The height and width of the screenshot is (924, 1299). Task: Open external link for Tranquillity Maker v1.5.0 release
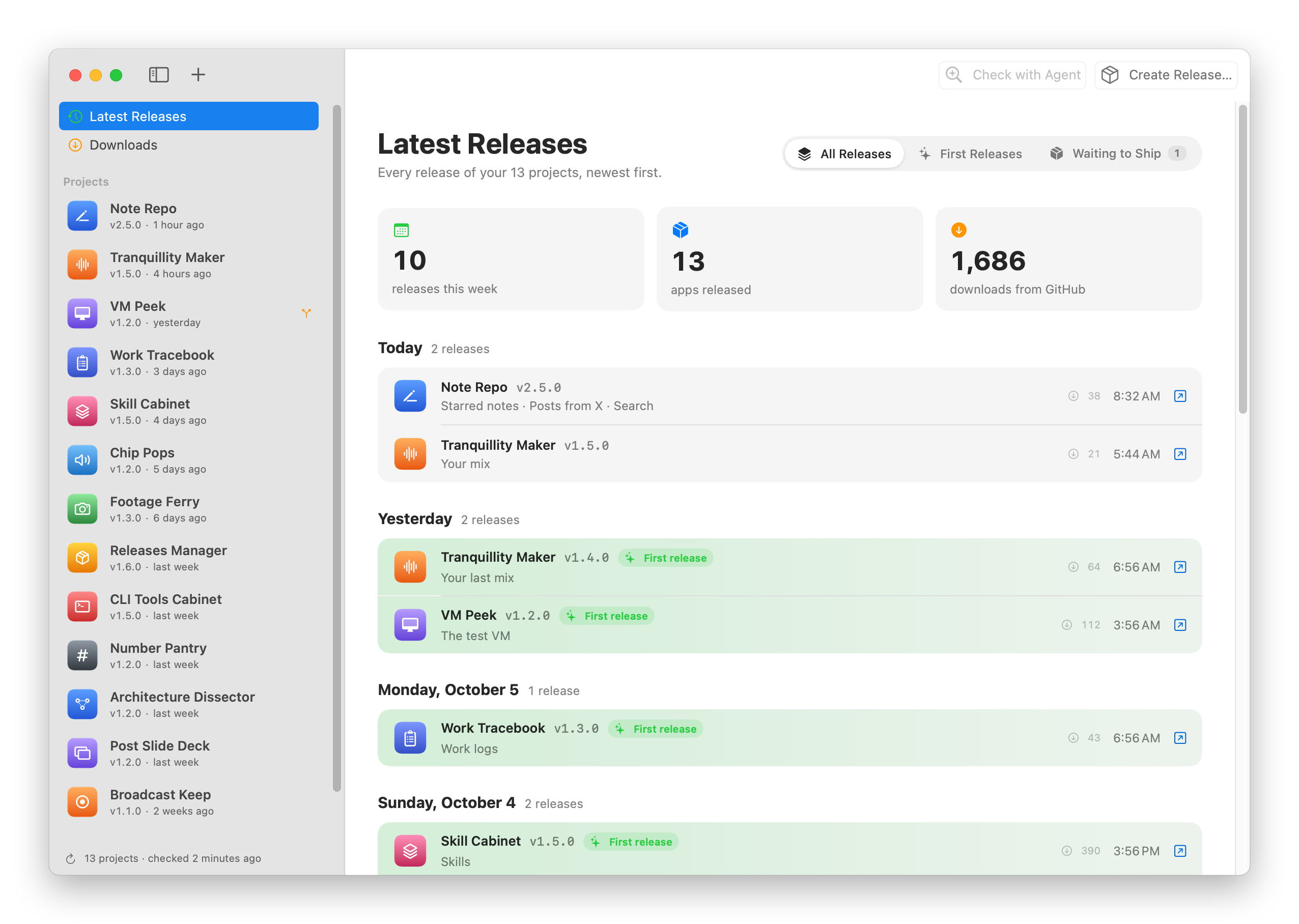1180,454
